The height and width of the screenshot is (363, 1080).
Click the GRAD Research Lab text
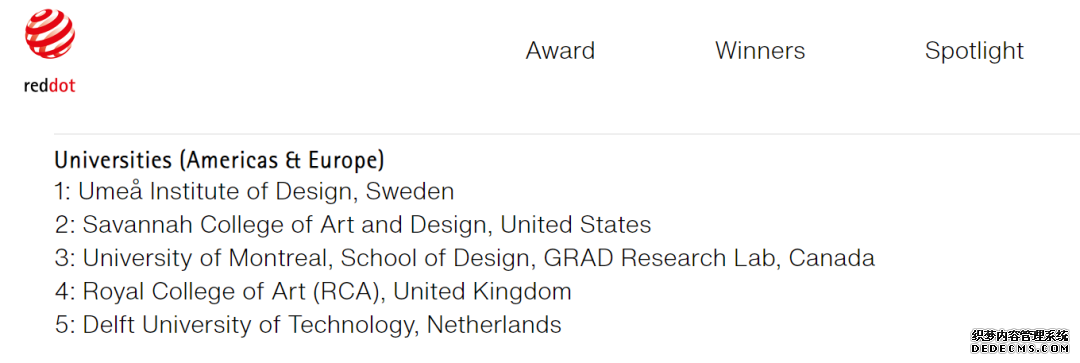tap(661, 258)
